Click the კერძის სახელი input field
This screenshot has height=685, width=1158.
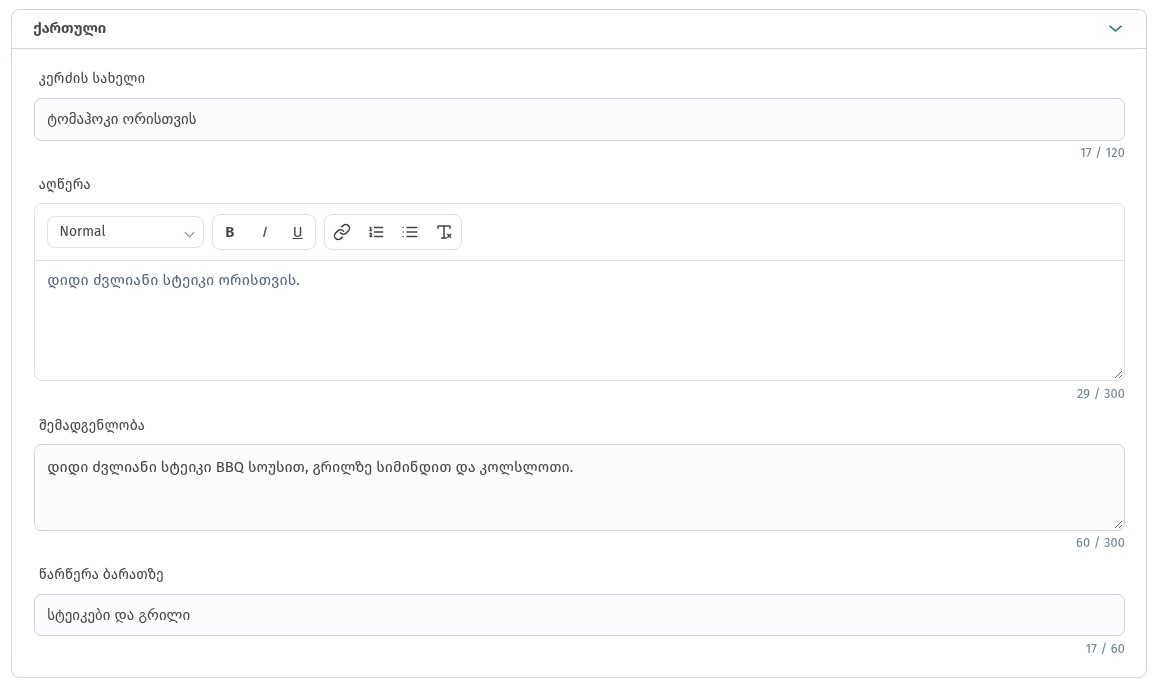tap(579, 120)
